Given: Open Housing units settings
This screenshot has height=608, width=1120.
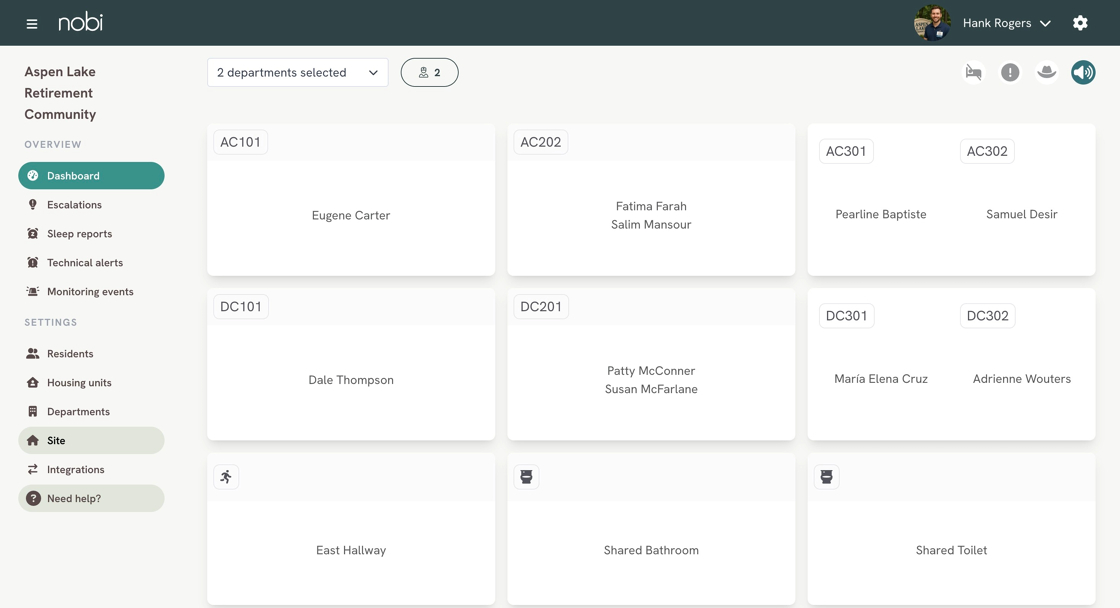Looking at the screenshot, I should (x=91, y=382).
